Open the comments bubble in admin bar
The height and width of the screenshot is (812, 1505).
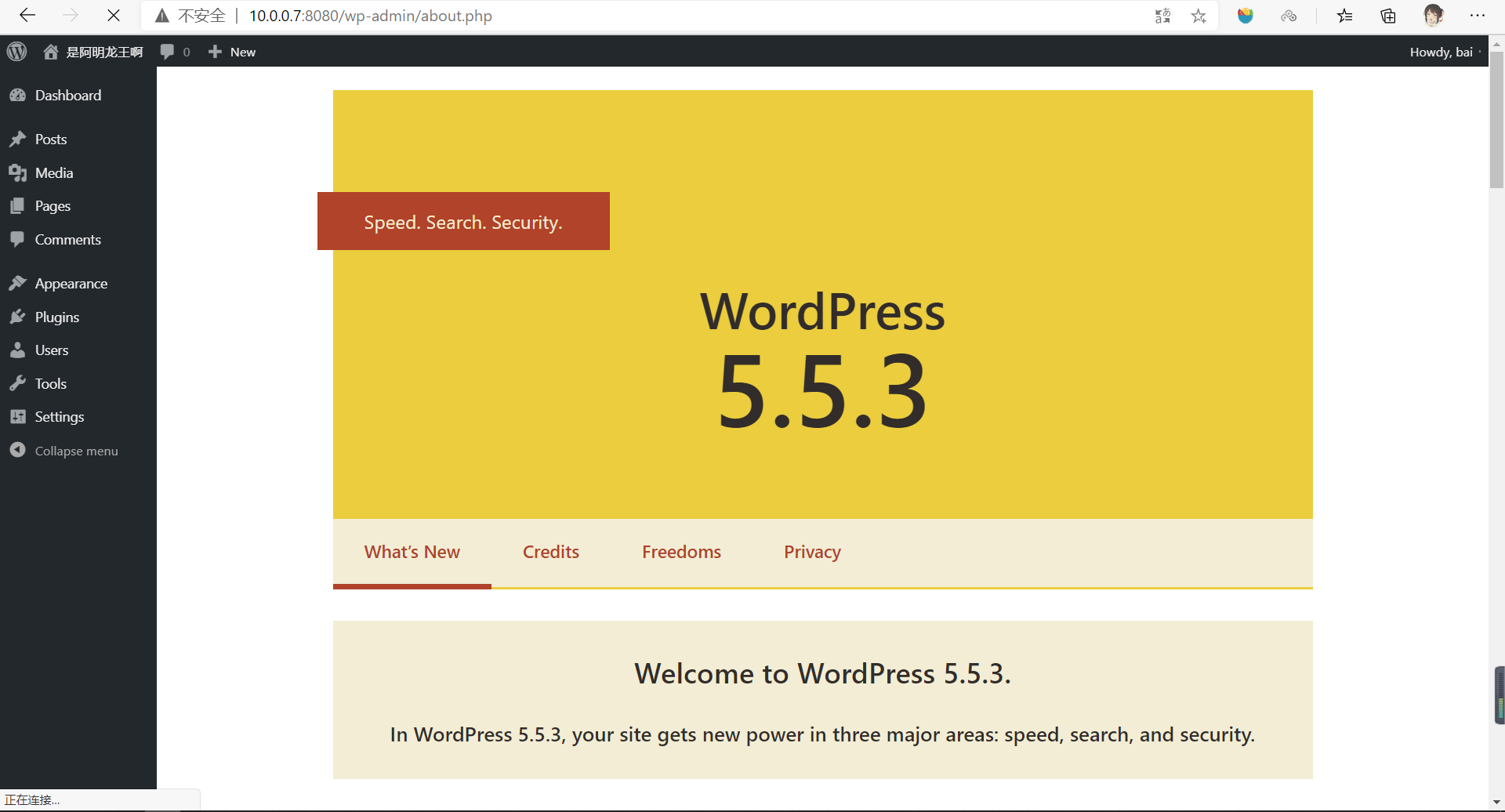pos(167,52)
